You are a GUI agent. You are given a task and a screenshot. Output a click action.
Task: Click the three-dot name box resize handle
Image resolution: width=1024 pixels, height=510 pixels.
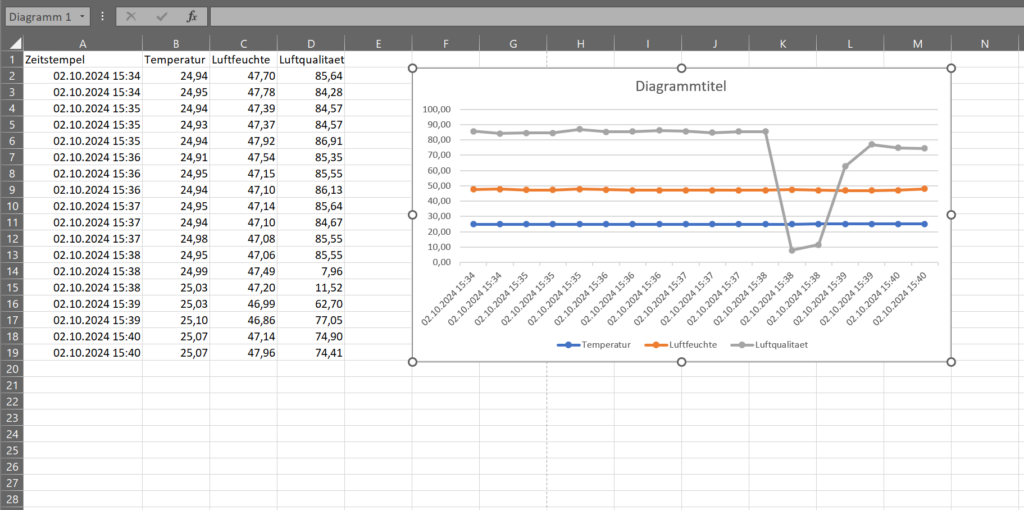coord(102,17)
